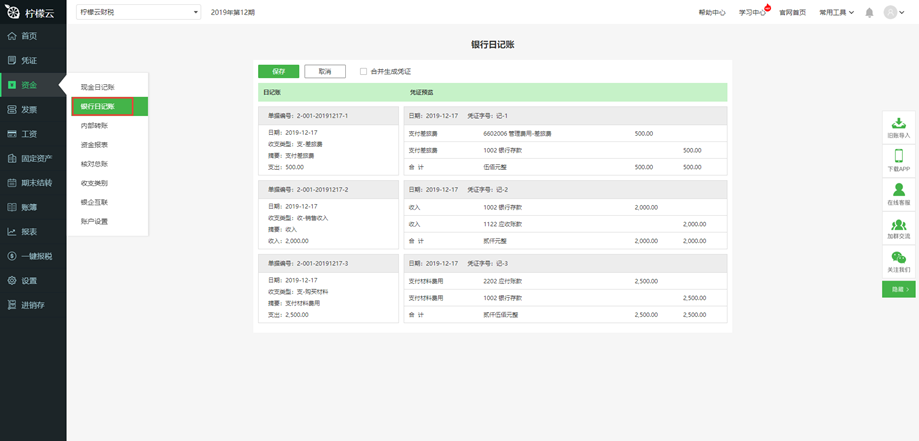Open the 帮助中心 link
This screenshot has height=441, width=919.
pyautogui.click(x=712, y=12)
